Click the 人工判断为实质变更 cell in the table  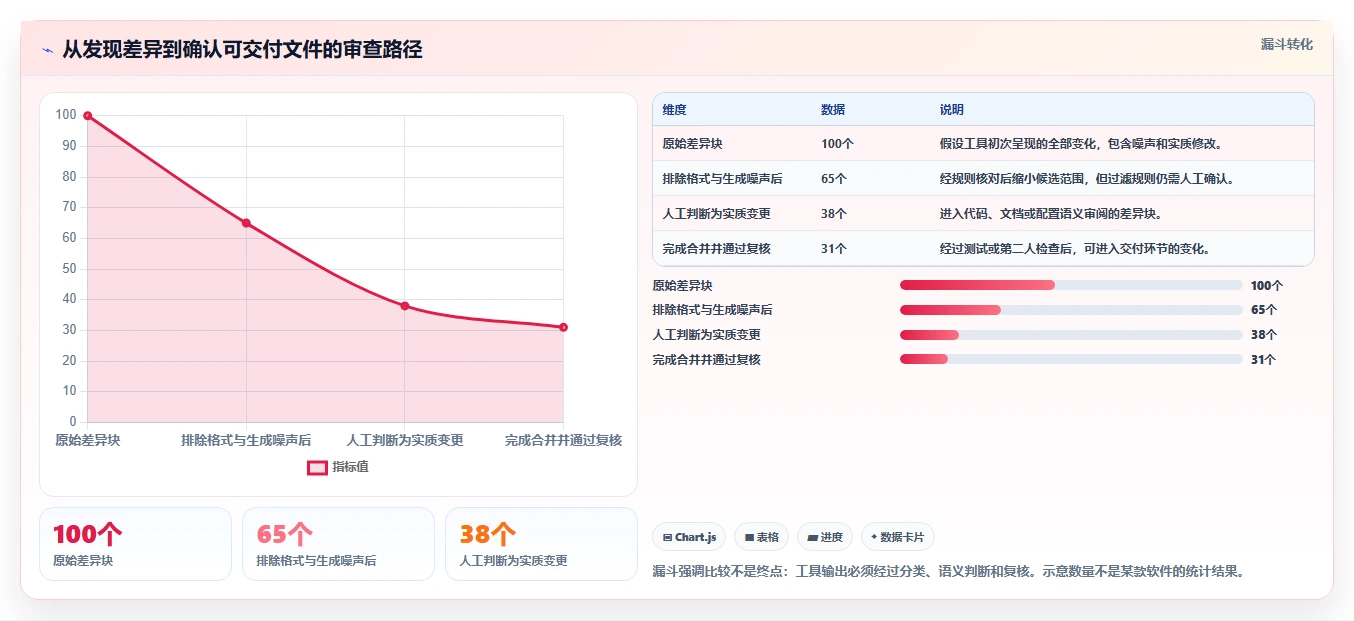click(x=716, y=214)
